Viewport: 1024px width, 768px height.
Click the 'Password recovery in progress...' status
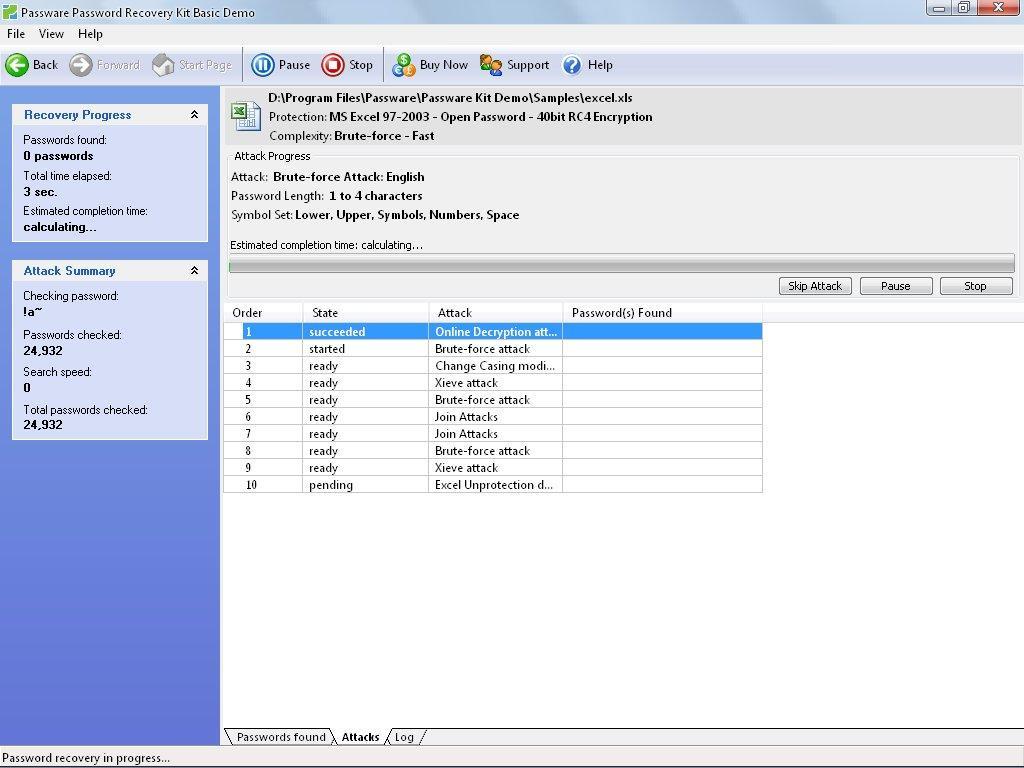86,758
